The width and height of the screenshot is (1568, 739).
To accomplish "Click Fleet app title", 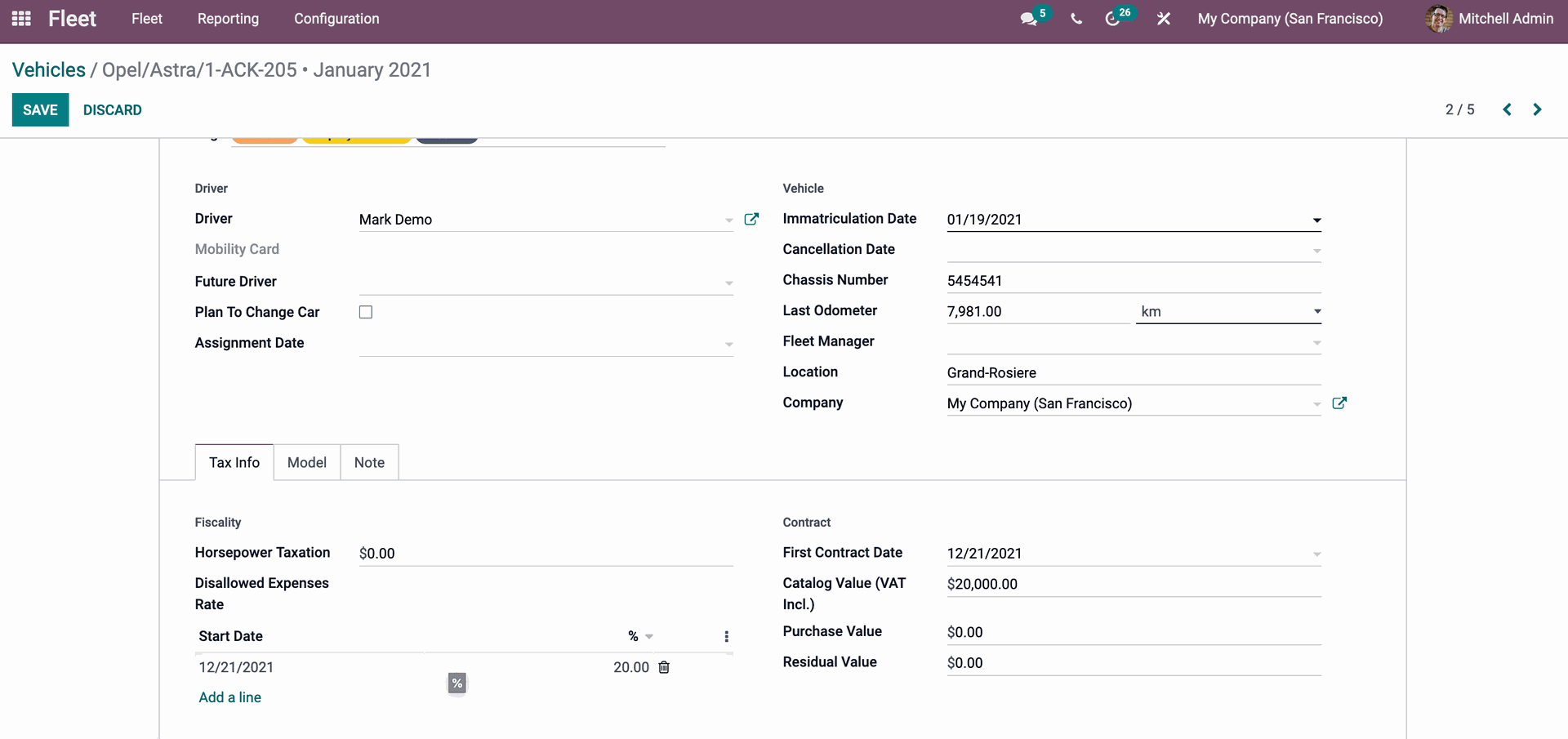I will (x=72, y=18).
